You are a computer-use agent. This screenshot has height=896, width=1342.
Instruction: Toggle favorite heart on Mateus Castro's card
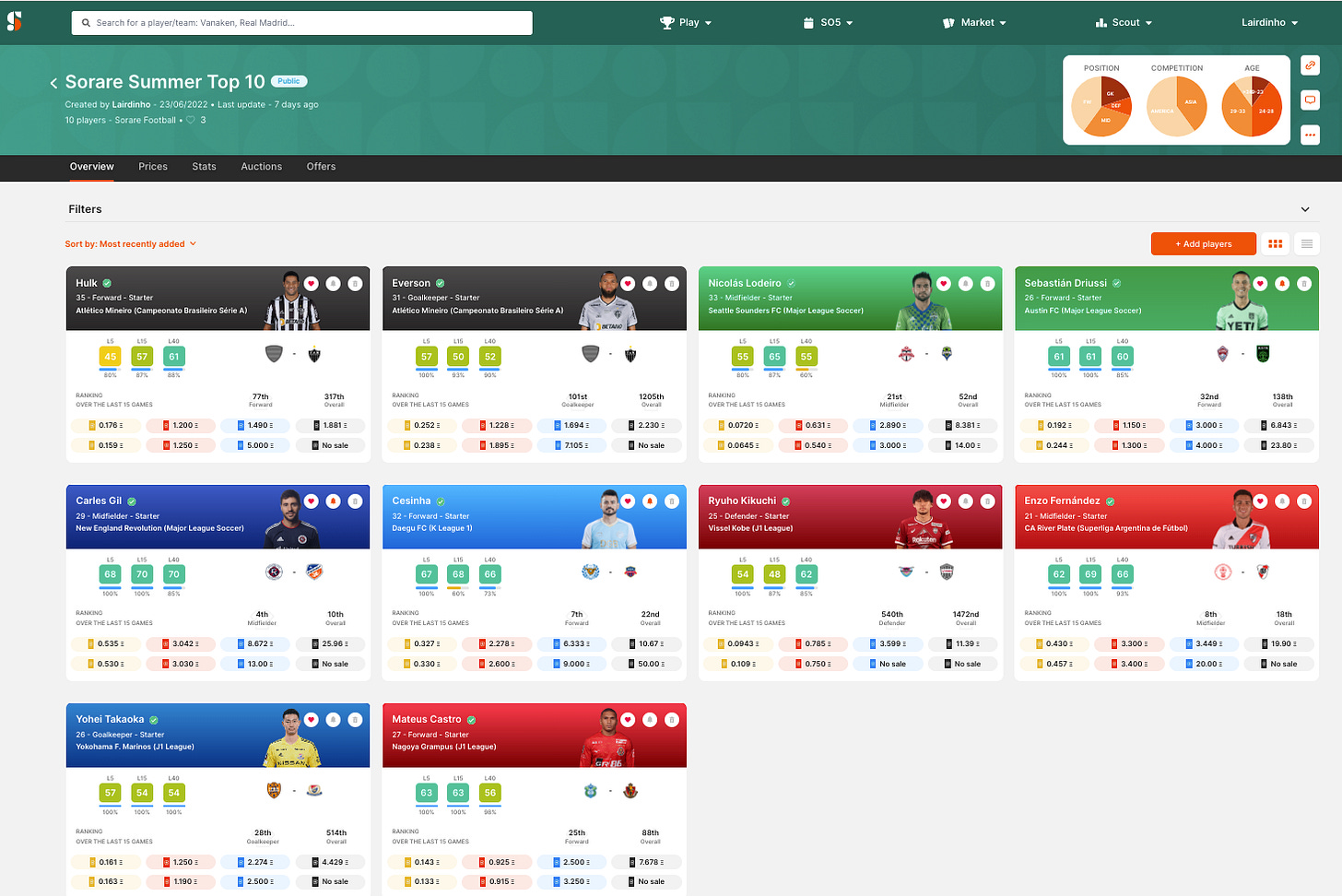(628, 720)
